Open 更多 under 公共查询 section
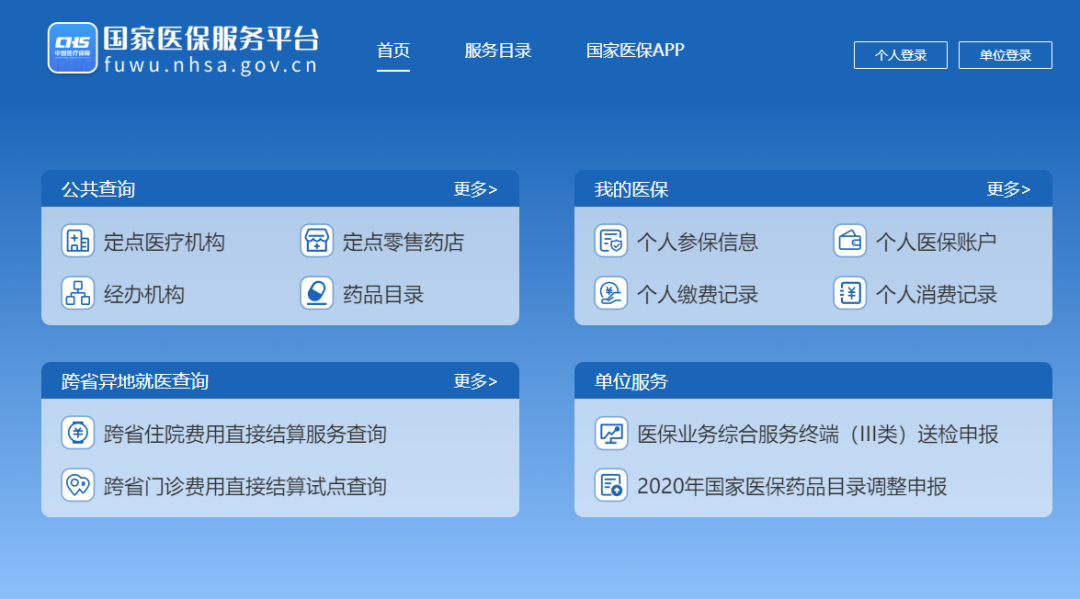 (x=476, y=188)
